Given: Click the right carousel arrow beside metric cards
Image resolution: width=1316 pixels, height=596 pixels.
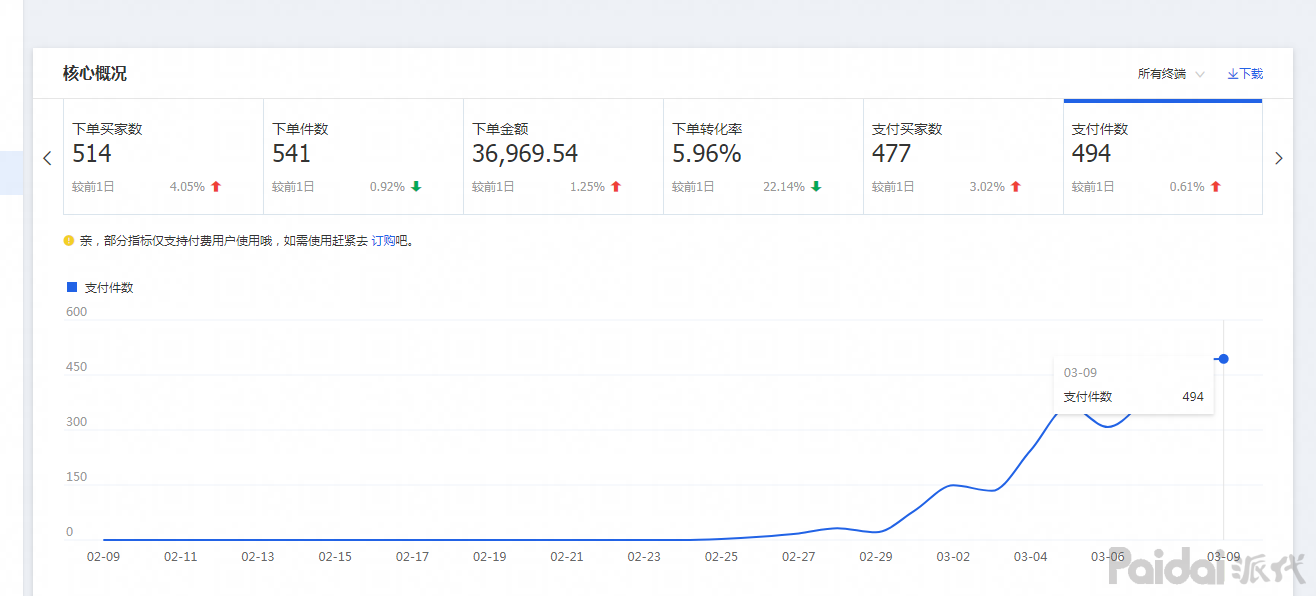Looking at the screenshot, I should point(1278,158).
